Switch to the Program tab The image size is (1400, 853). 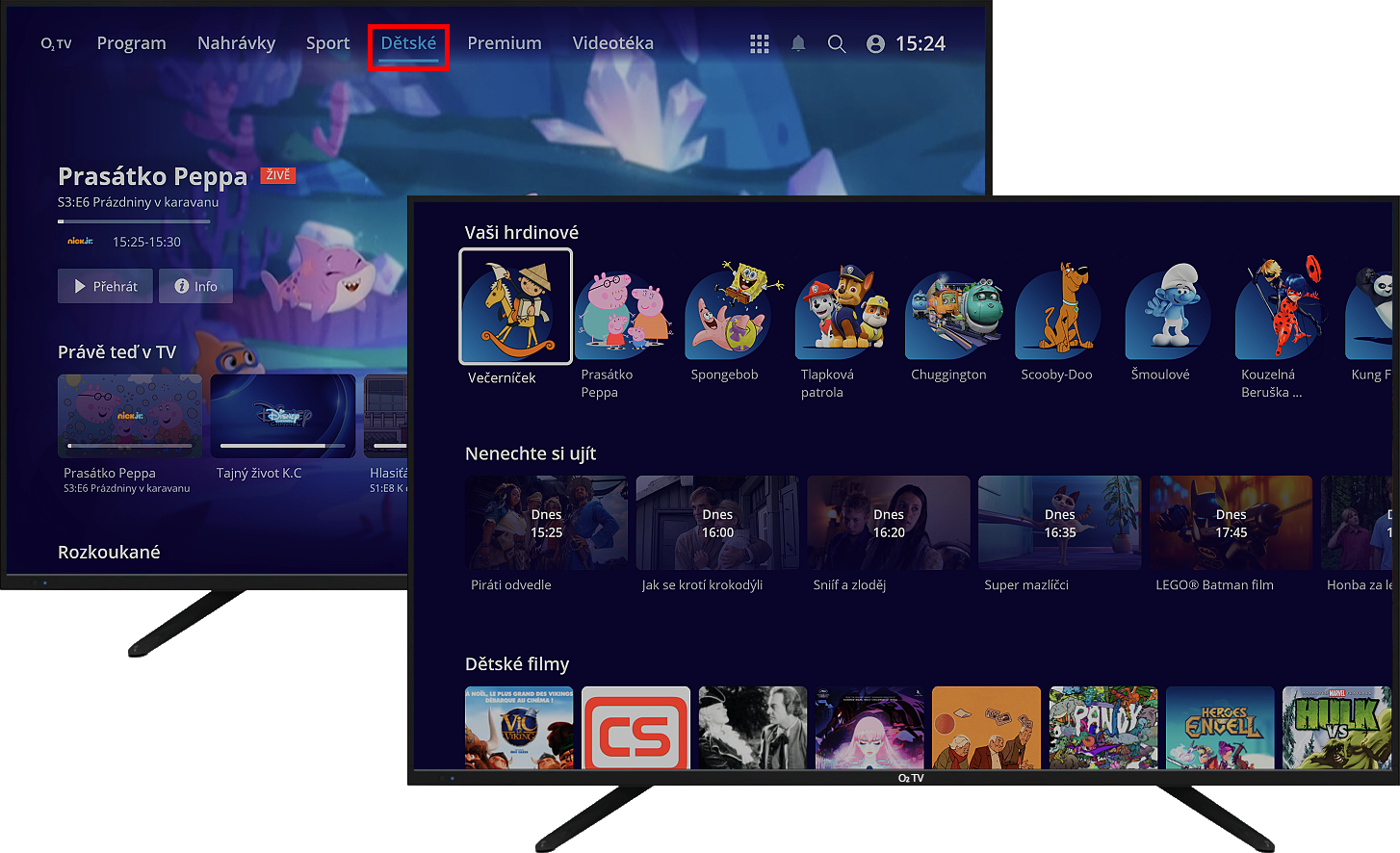pos(131,43)
